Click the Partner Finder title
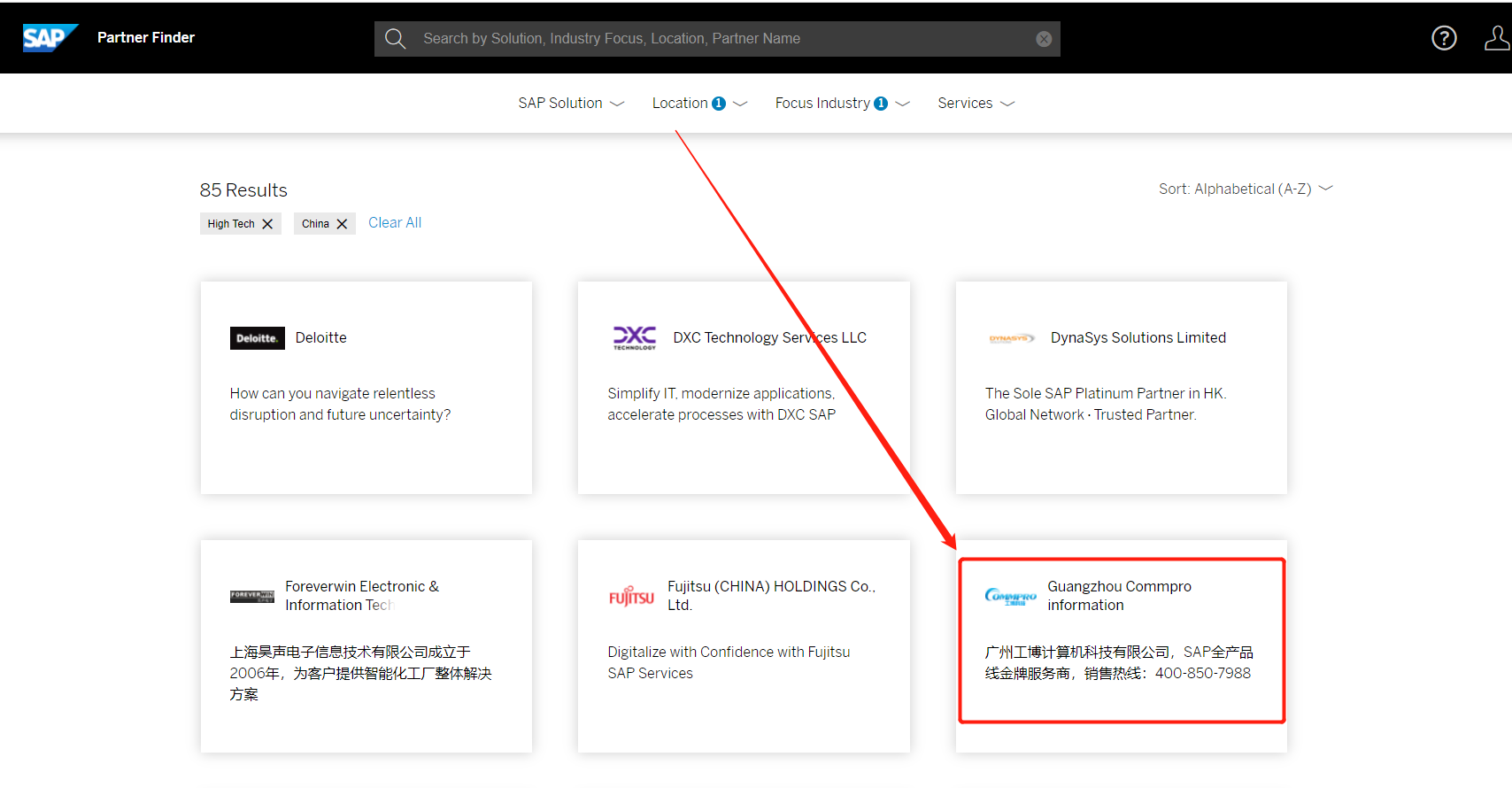 (x=146, y=38)
